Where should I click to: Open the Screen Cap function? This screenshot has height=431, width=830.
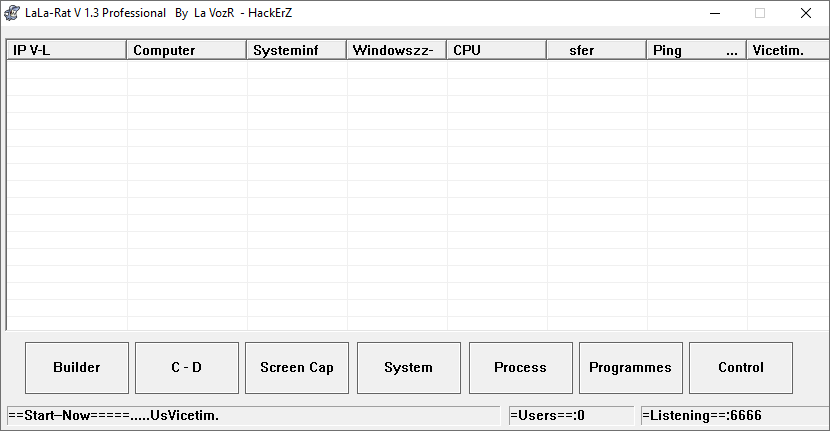click(x=297, y=367)
